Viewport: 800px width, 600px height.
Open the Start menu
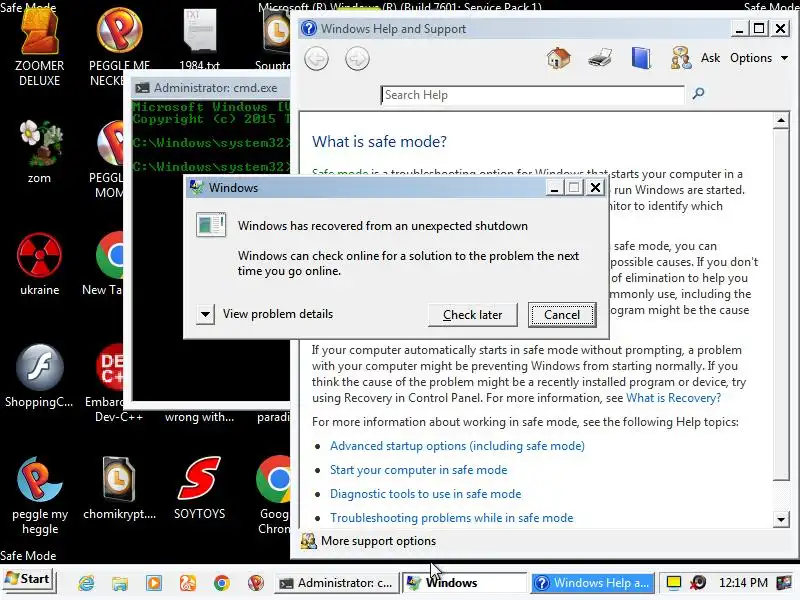28,580
